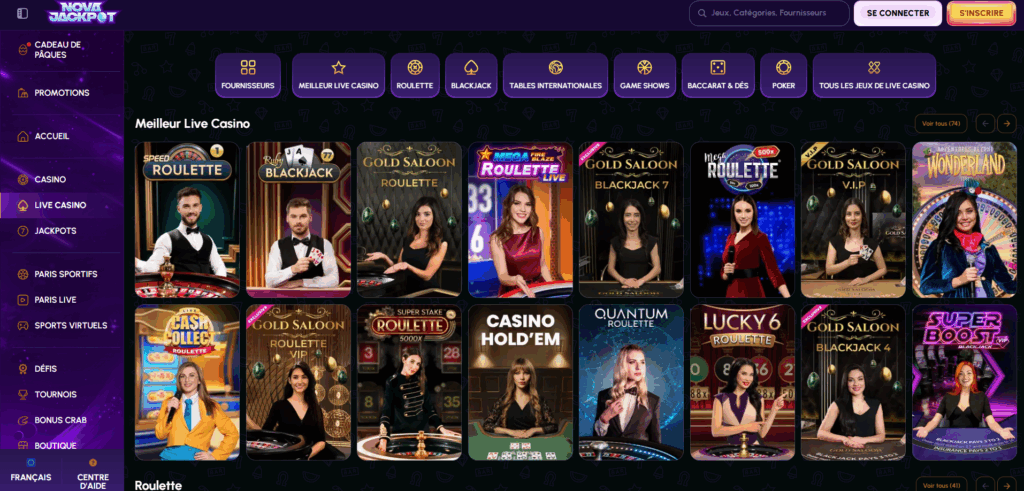The width and height of the screenshot is (1024, 491).
Task: Select the Baccarat & Dés dice category
Action: point(718,76)
